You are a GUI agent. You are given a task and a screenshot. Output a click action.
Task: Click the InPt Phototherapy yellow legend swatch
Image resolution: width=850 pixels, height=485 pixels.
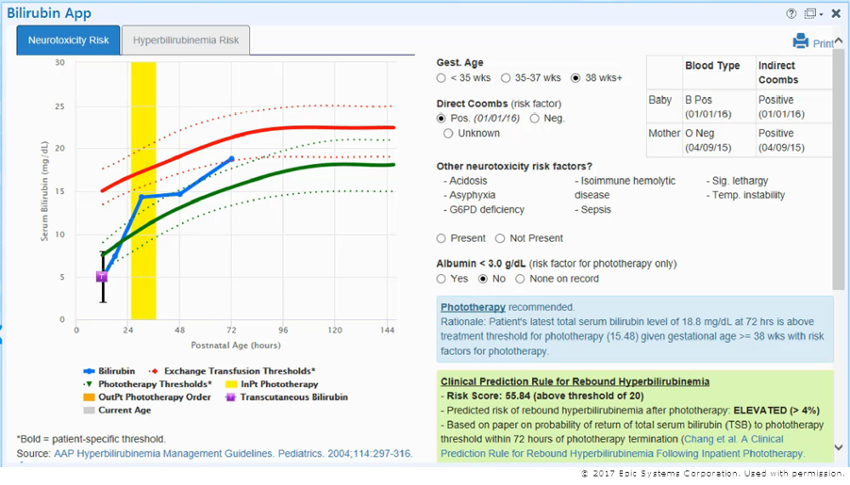pyautogui.click(x=231, y=384)
